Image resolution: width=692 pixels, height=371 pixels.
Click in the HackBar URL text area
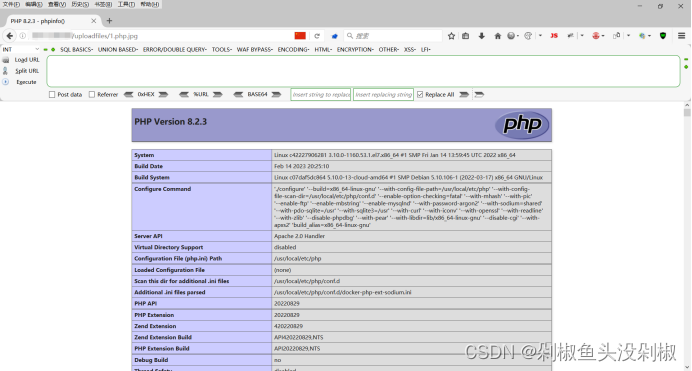[363, 71]
